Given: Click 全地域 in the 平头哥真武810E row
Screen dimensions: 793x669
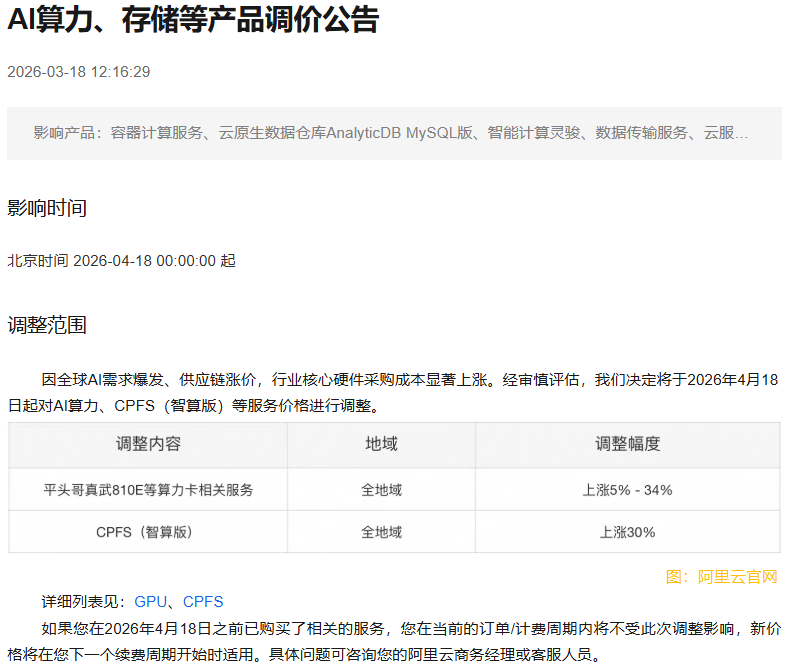Looking at the screenshot, I should coord(381,490).
